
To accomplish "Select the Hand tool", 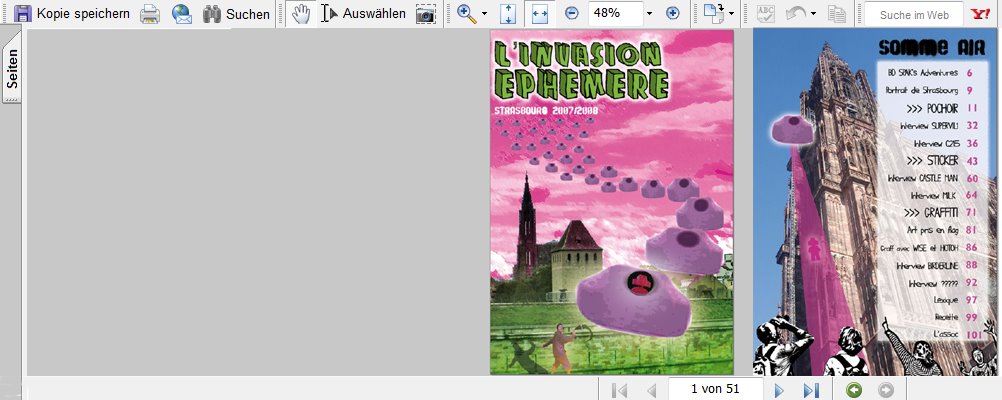I will tap(300, 13).
